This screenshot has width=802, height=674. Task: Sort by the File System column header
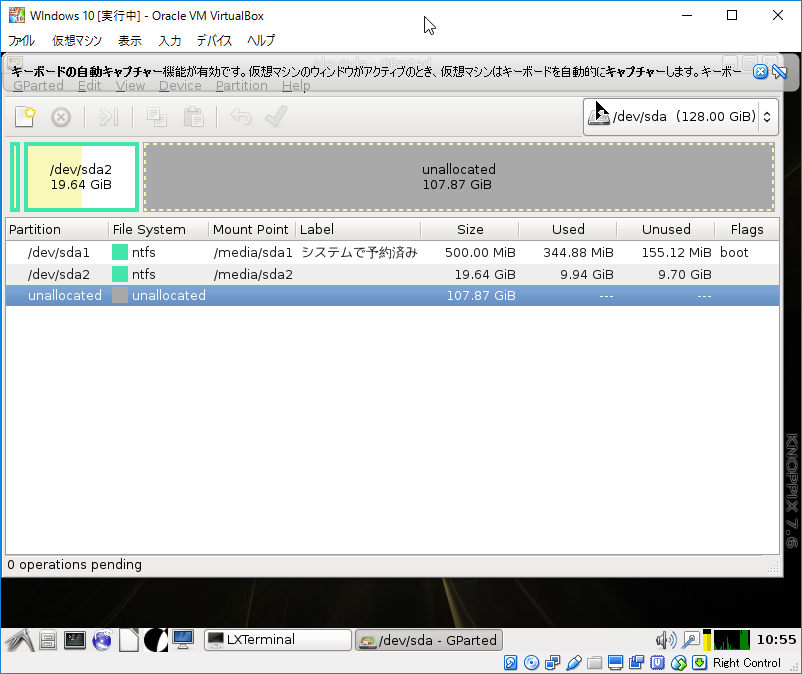tap(158, 230)
